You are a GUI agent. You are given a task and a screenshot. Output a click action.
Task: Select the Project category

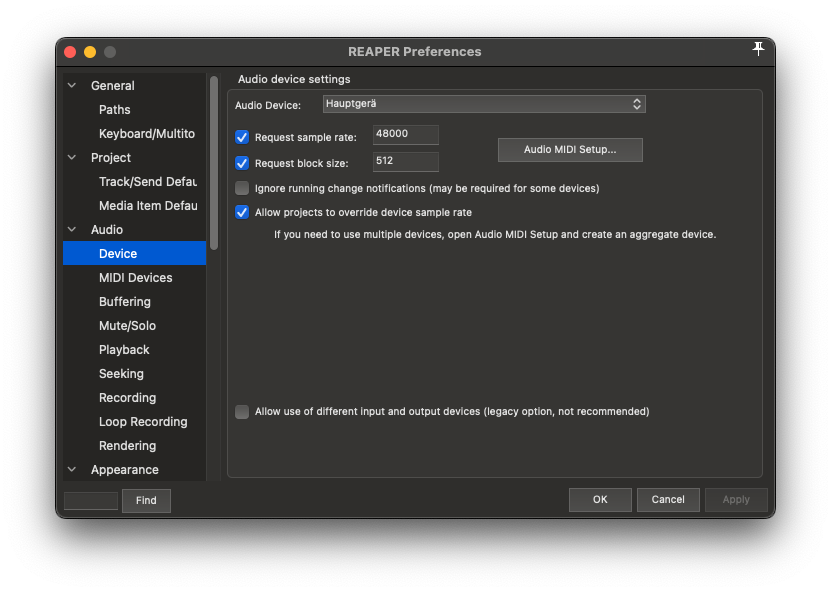[111, 158]
